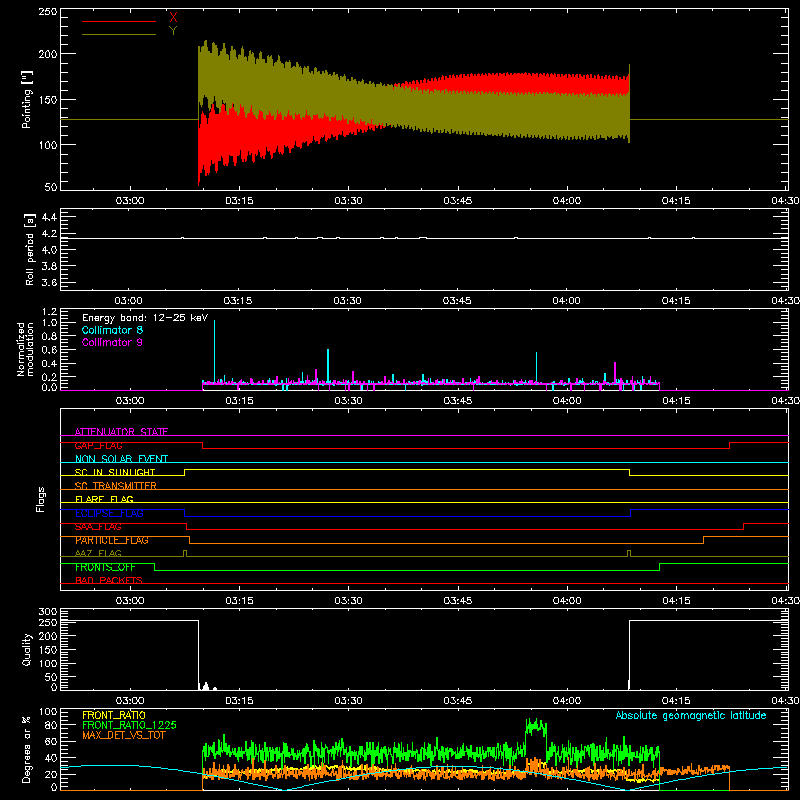Click the "Collimator 8" legend entry
The width and height of the screenshot is (800, 800).
[x=112, y=330]
